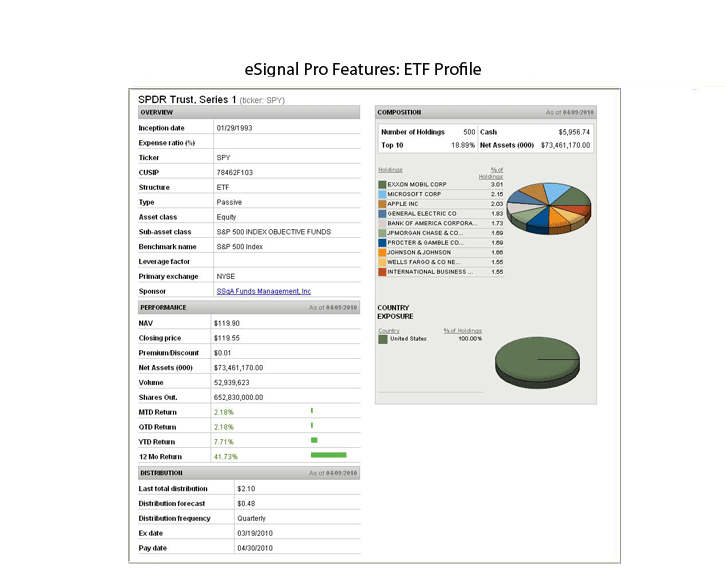Click the Last total distribution value $2.10
The image size is (725, 580).
coord(246,489)
